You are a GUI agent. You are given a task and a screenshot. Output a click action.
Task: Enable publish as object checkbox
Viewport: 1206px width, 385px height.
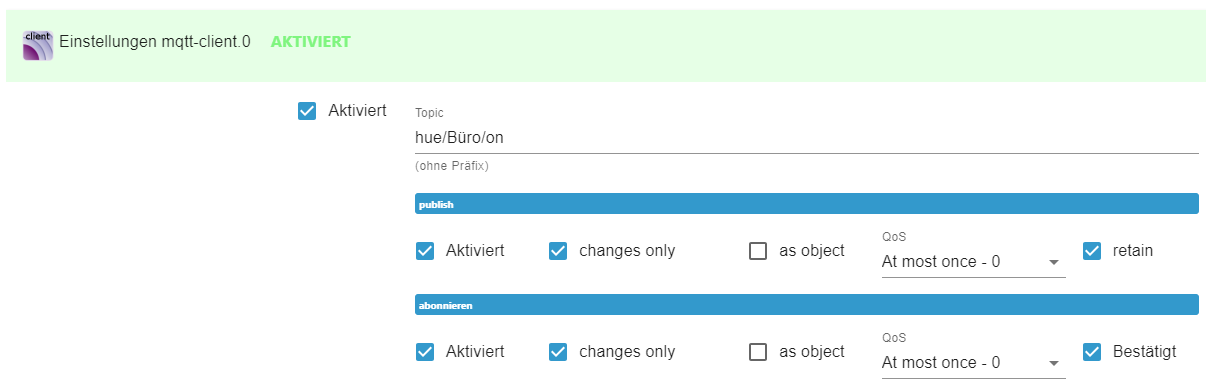(758, 251)
